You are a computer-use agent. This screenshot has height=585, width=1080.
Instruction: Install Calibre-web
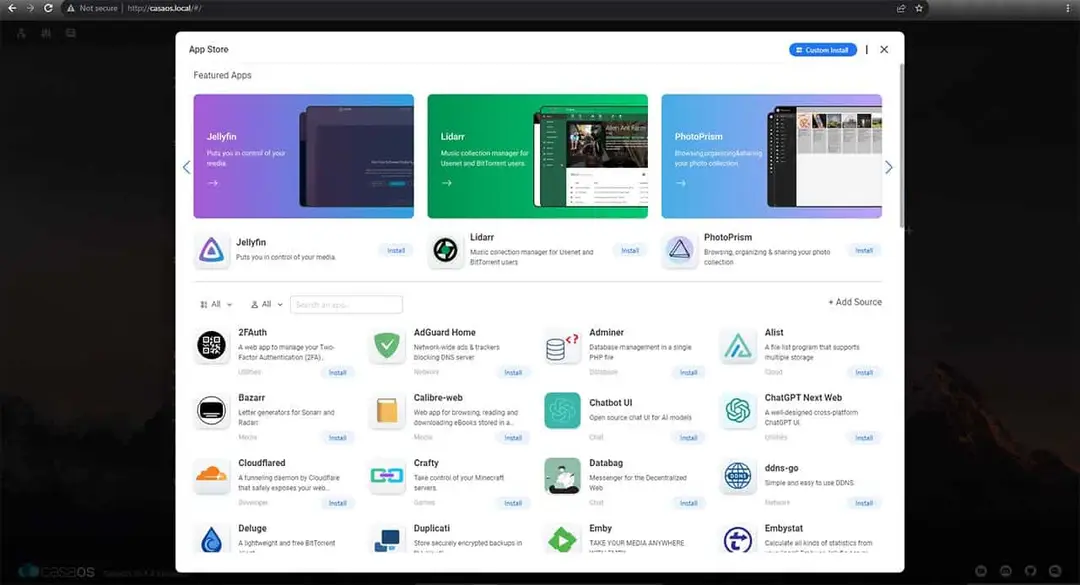tap(513, 438)
